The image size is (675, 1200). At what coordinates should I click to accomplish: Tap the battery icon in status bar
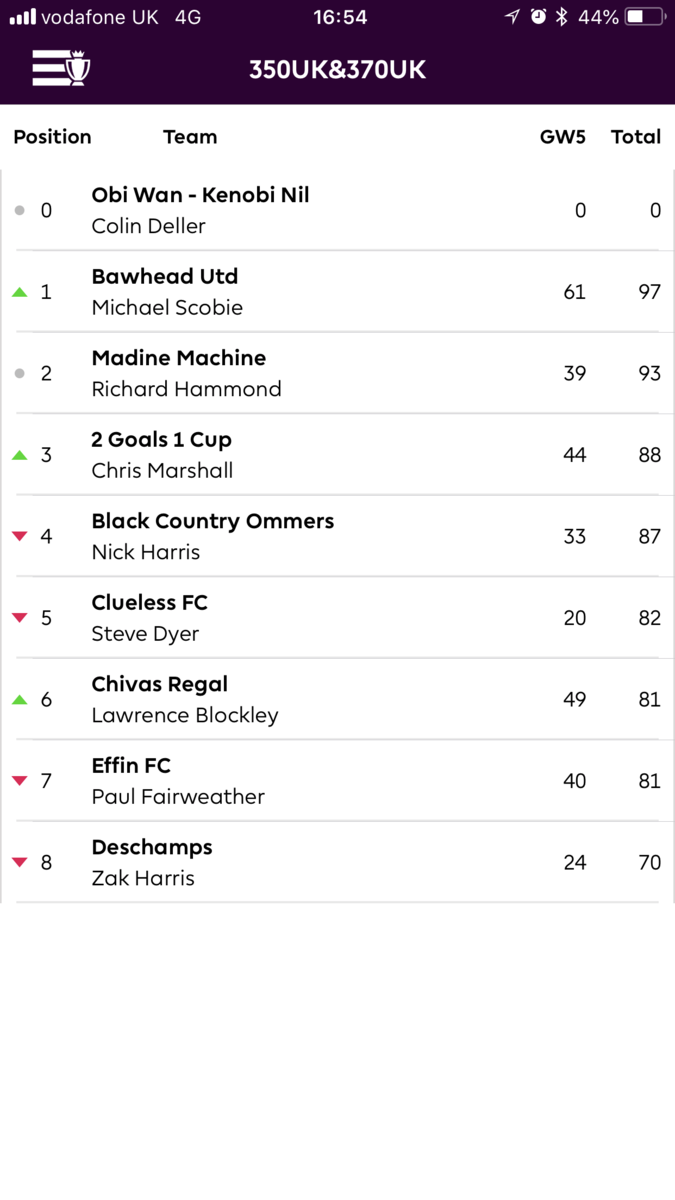(x=645, y=17)
